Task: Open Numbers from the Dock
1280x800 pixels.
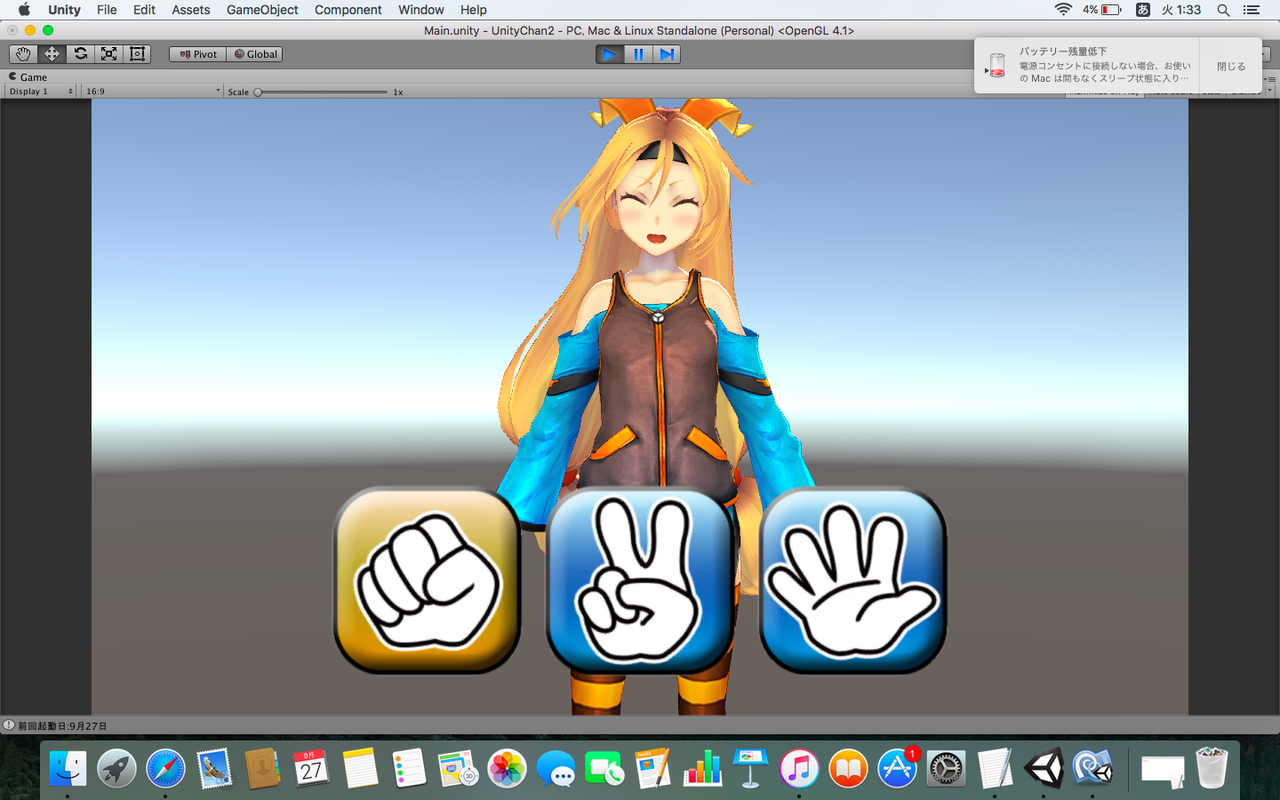Action: [702, 768]
